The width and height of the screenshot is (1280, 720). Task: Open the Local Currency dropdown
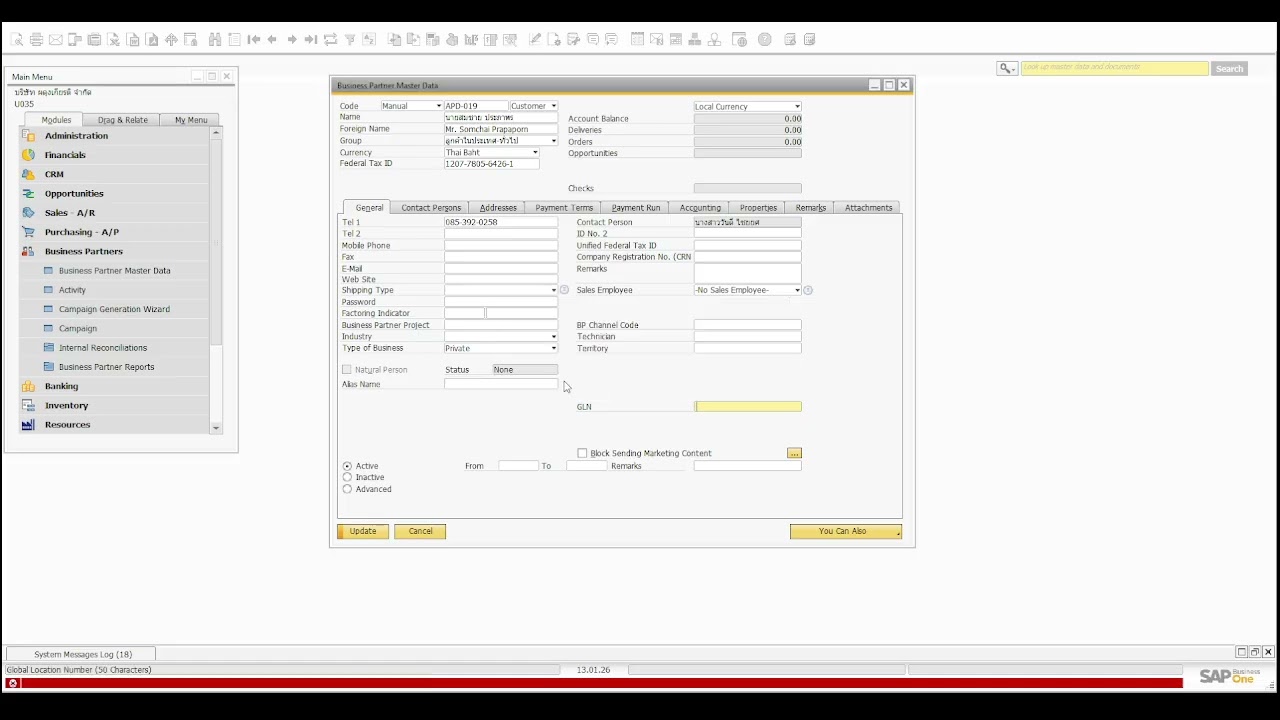[797, 106]
